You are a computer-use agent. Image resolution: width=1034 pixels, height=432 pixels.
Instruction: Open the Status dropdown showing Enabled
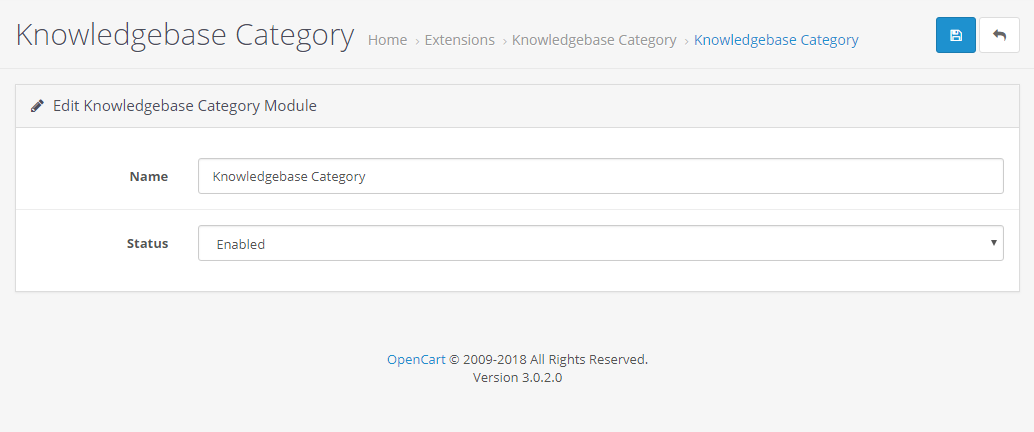pos(601,243)
